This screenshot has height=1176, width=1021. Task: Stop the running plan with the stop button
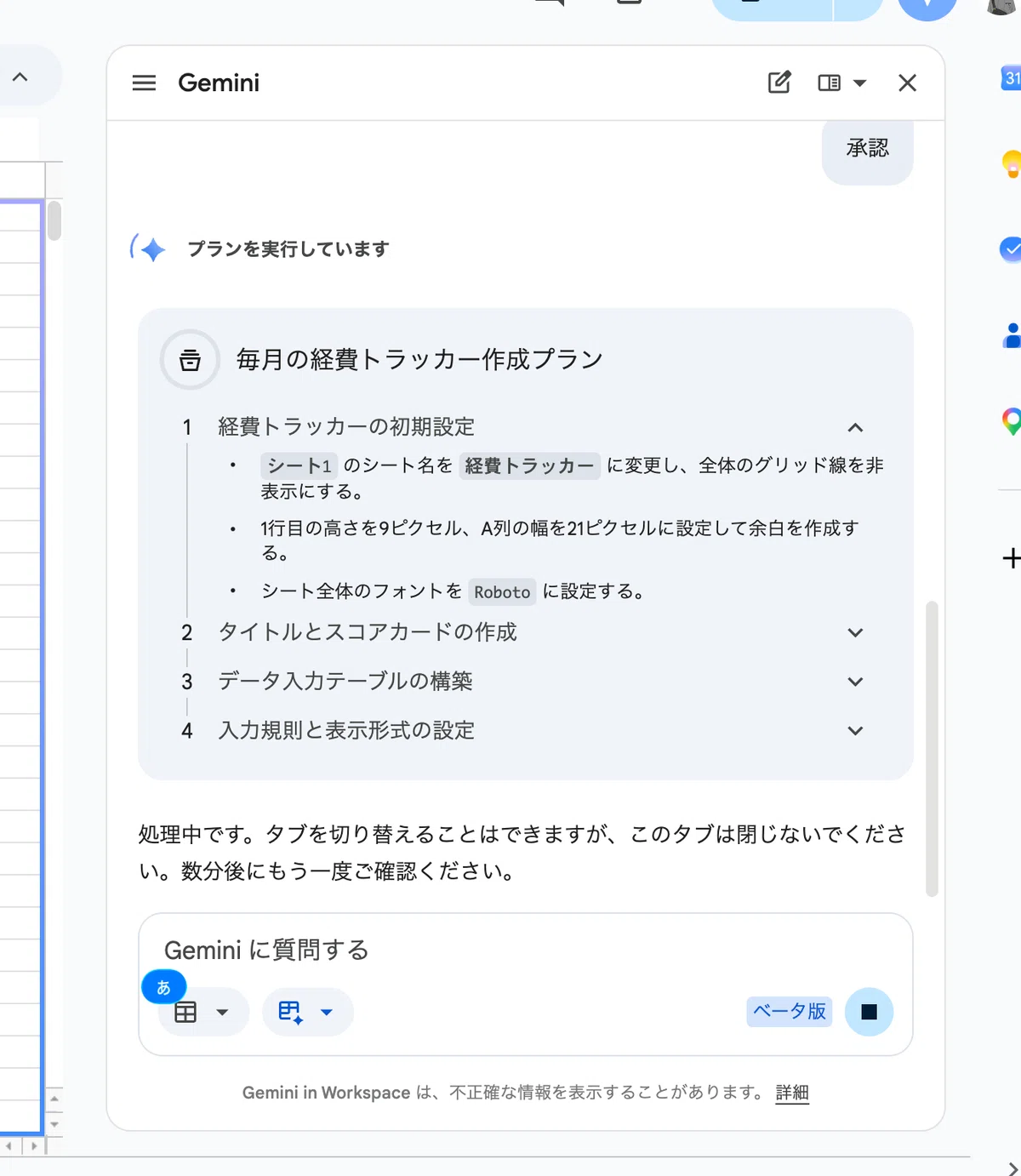(869, 1012)
